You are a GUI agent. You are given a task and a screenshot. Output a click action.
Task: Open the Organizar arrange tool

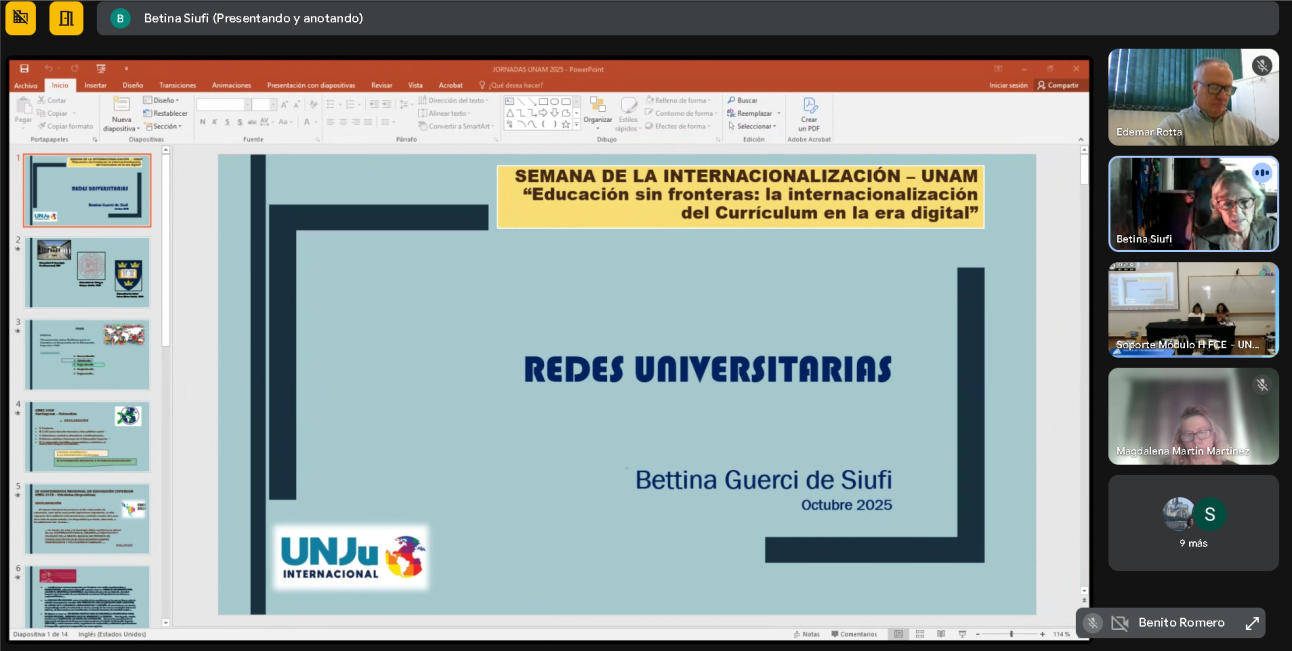coord(598,106)
